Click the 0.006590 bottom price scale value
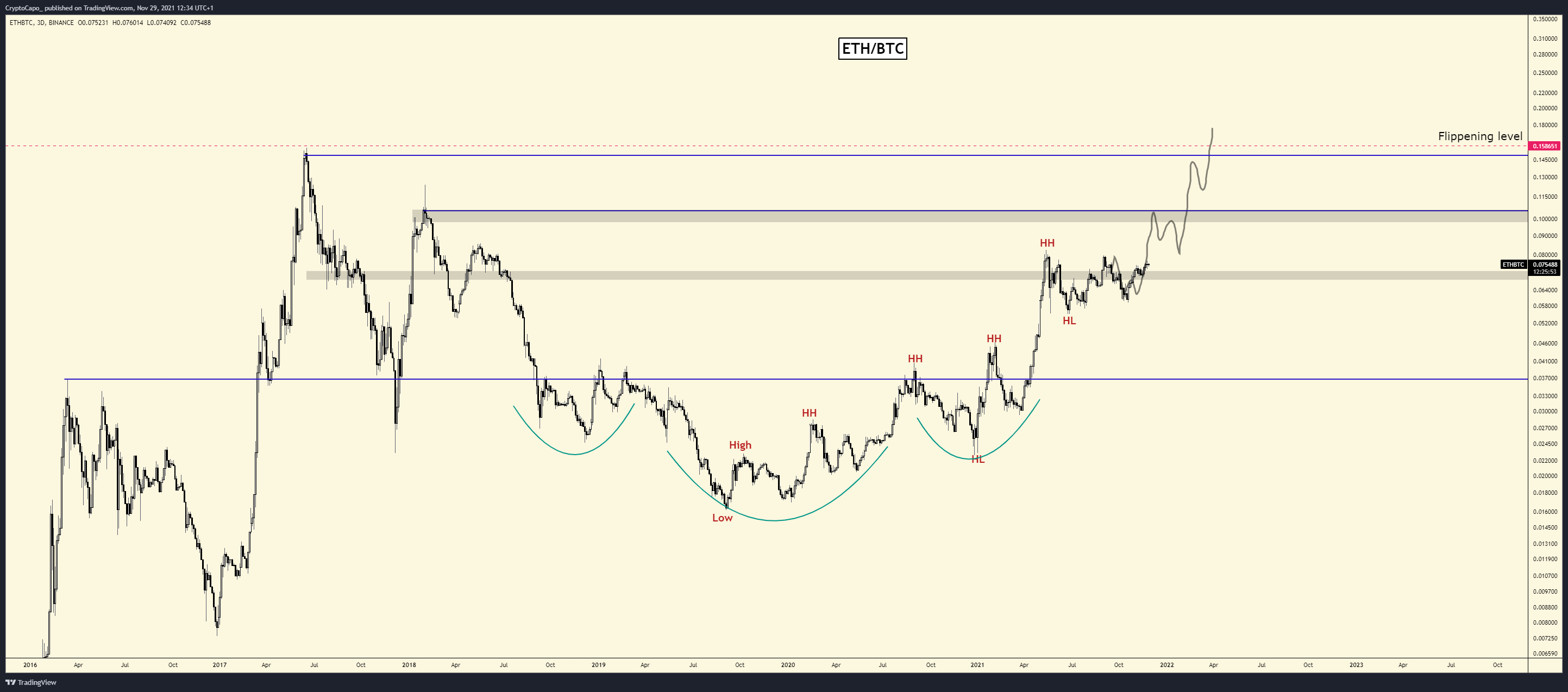Viewport: 1568px width, 692px height. (x=1546, y=653)
